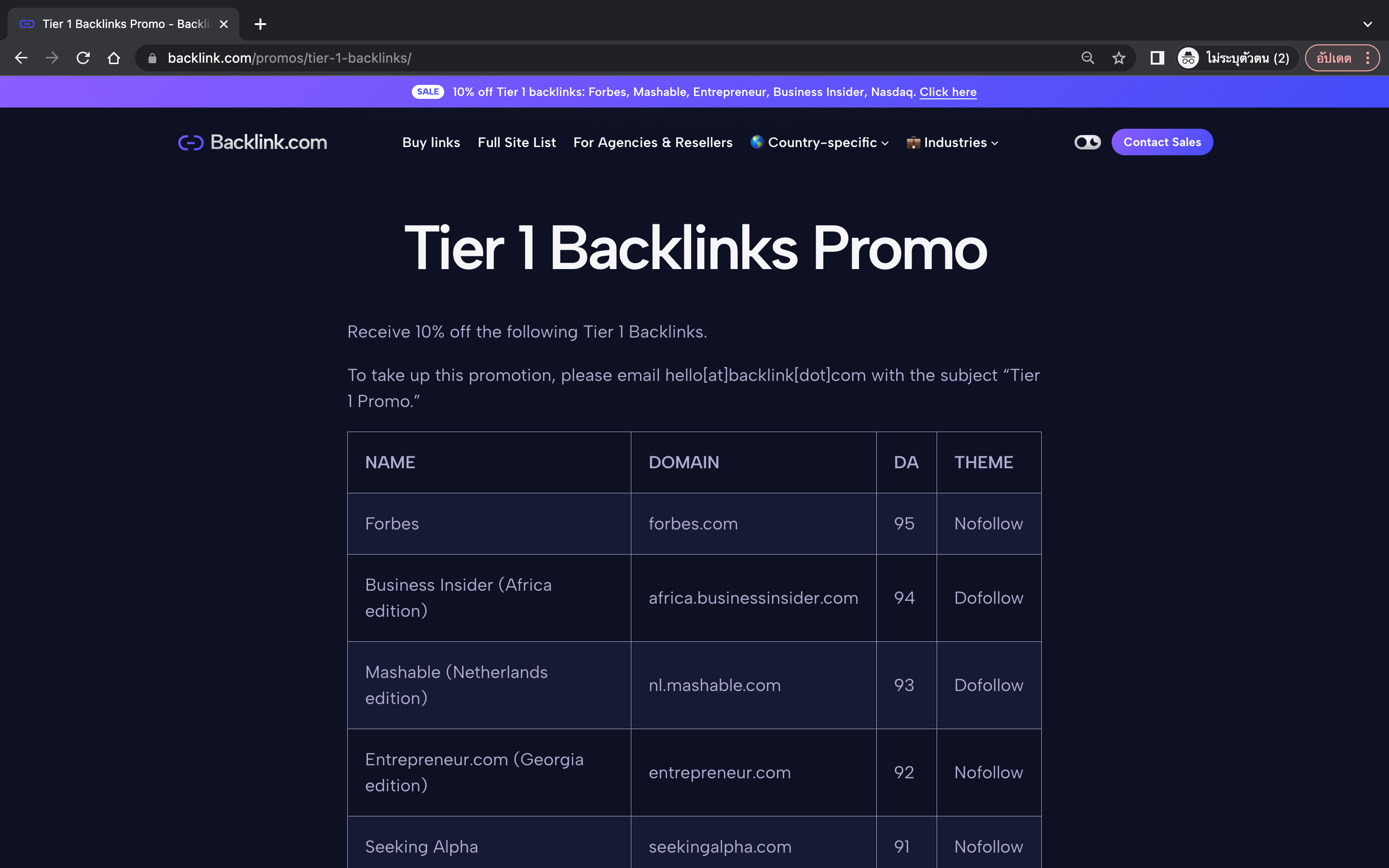Follow the 'Click here' banner link
Viewport: 1389px width, 868px height.
click(x=948, y=92)
